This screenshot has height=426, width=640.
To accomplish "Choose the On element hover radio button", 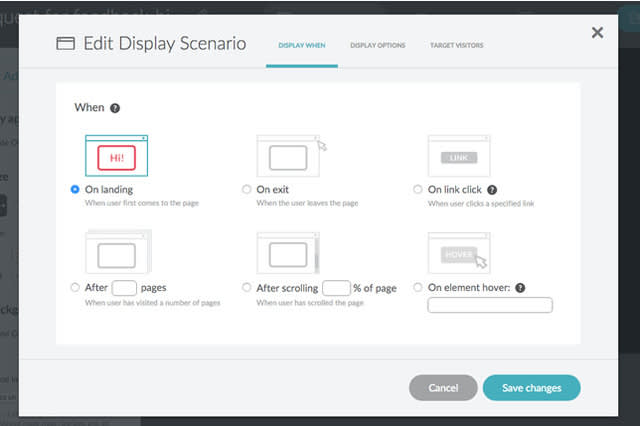I will 418,287.
